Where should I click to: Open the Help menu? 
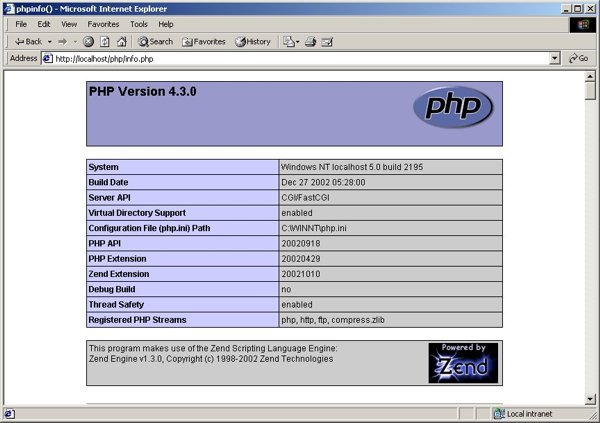click(166, 24)
